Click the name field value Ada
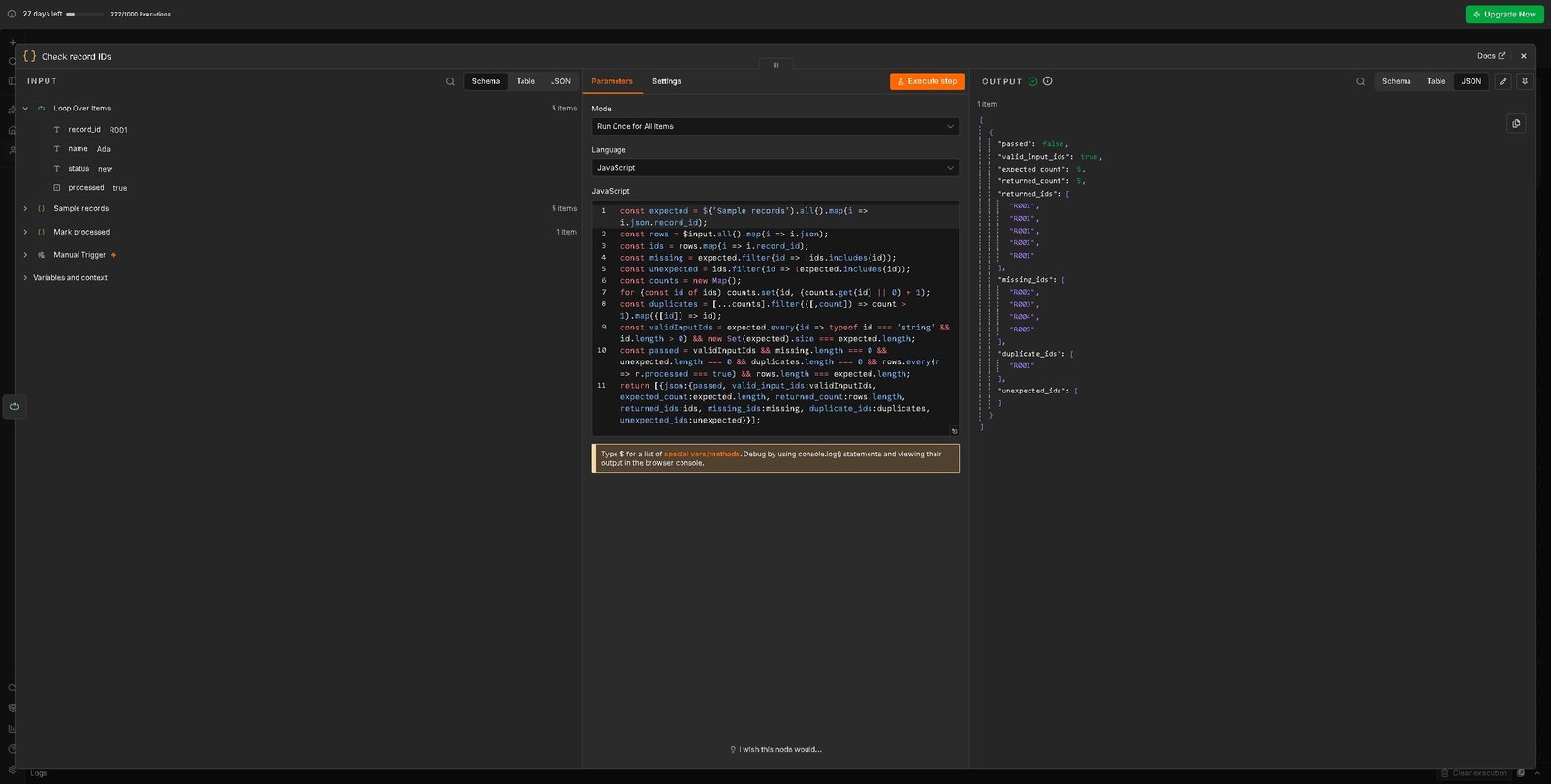Viewport: 1551px width, 784px height. [x=104, y=149]
